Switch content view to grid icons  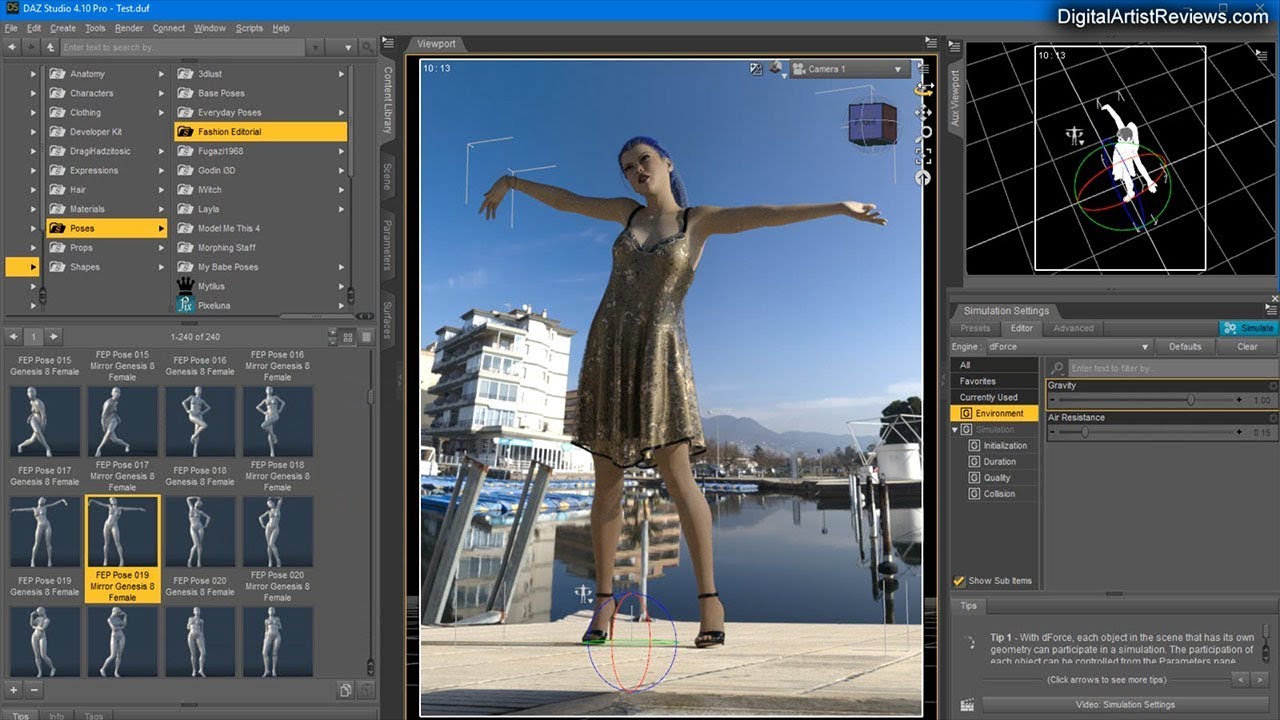click(x=348, y=337)
